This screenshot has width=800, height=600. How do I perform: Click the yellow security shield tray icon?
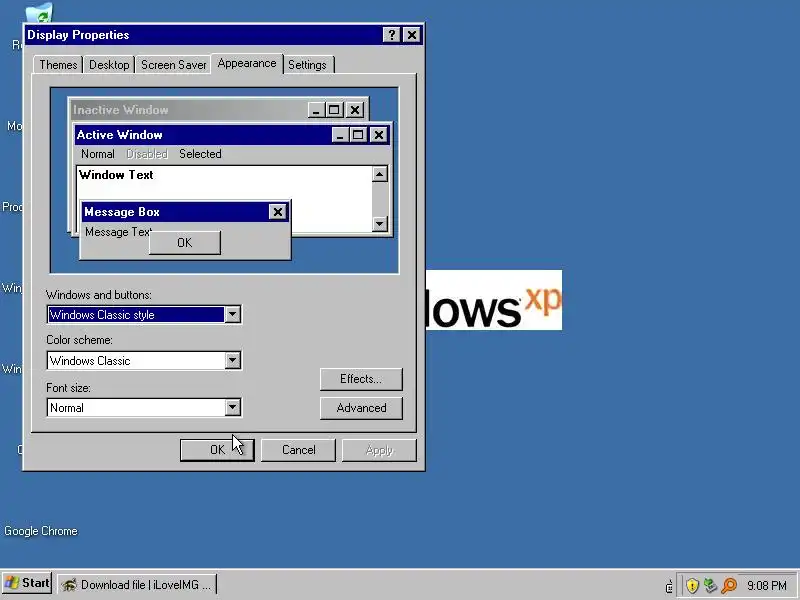click(692, 585)
